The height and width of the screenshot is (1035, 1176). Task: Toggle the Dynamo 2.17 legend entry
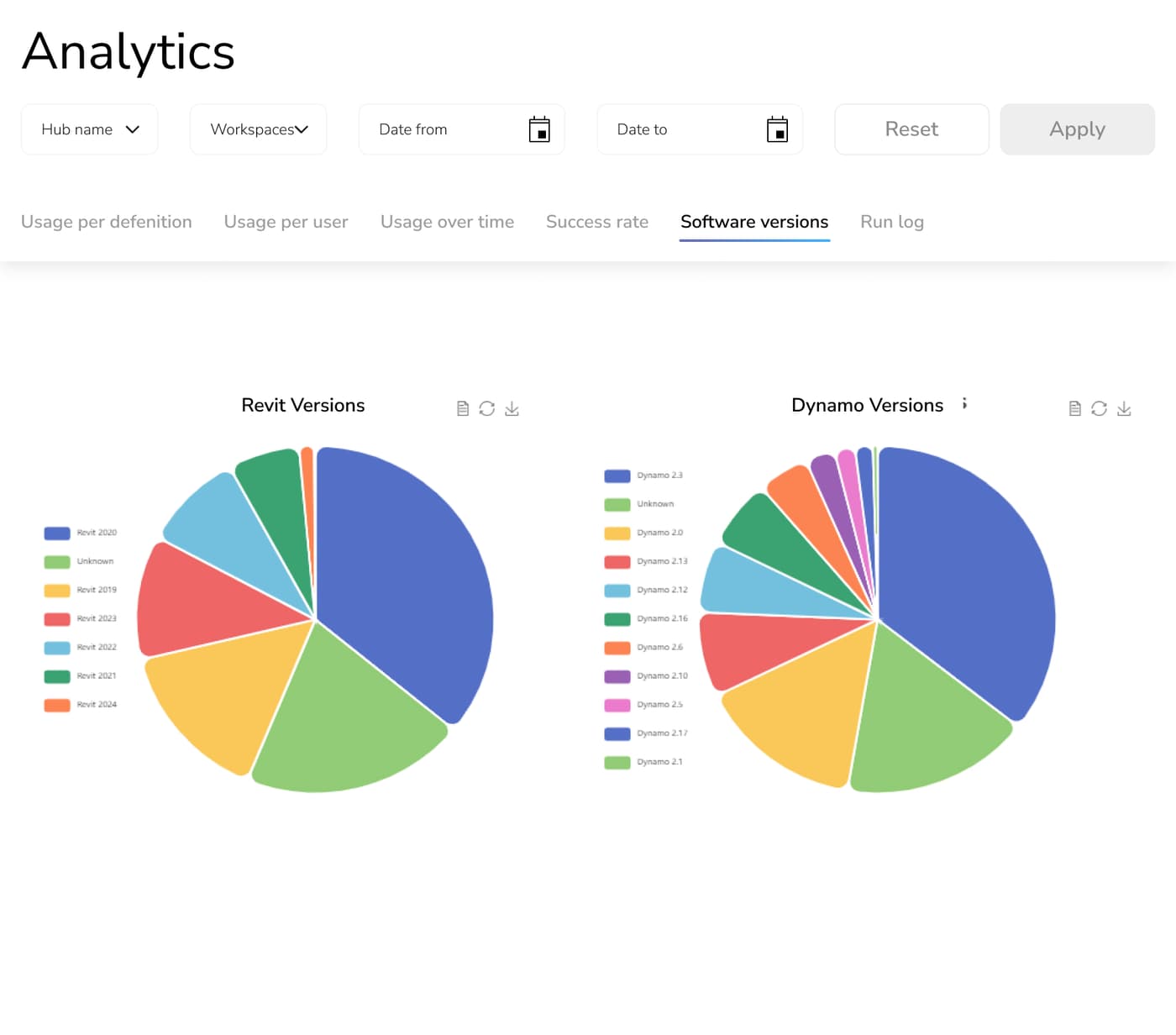click(646, 733)
